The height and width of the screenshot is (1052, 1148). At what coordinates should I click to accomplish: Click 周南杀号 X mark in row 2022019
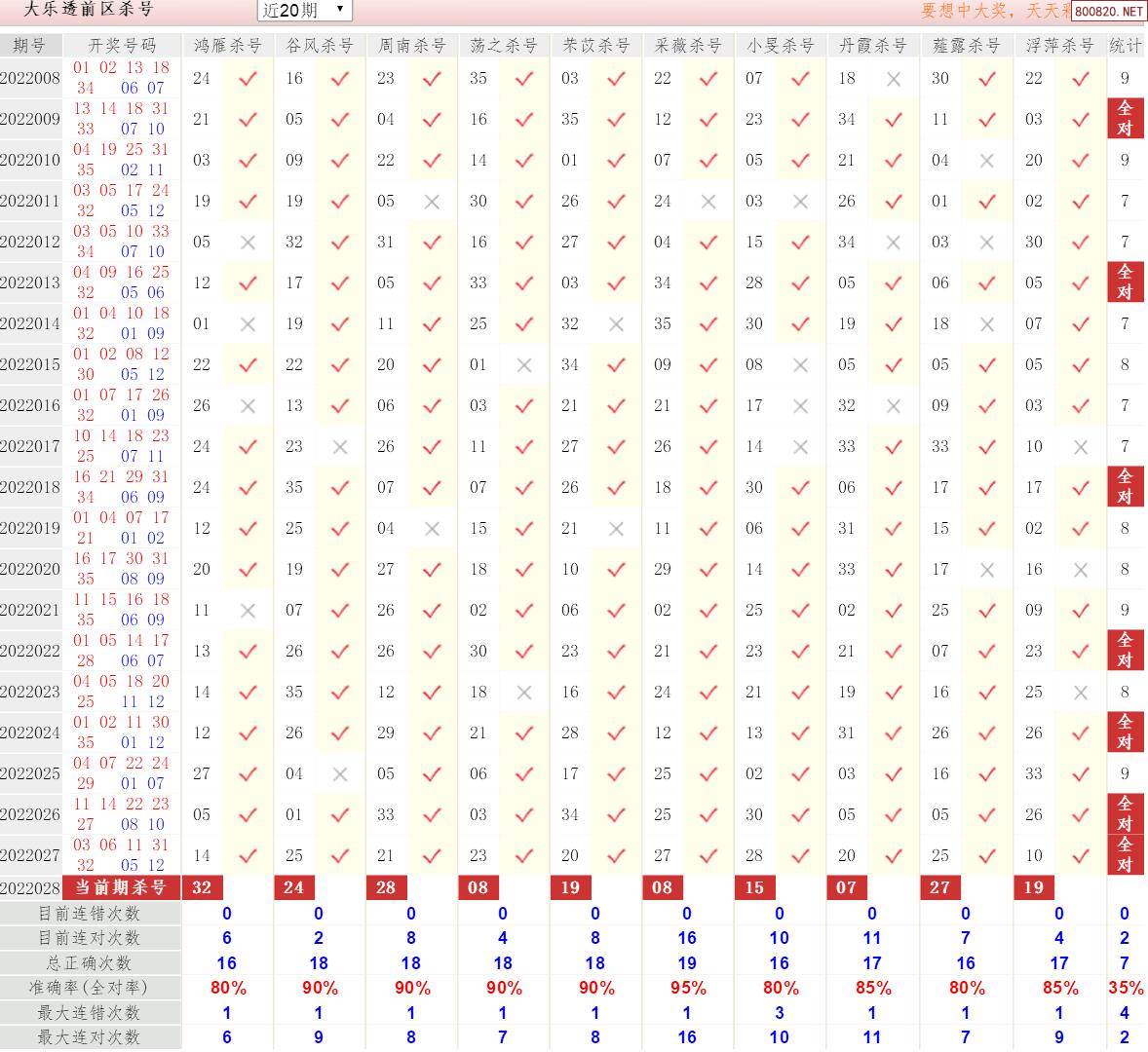coord(432,529)
